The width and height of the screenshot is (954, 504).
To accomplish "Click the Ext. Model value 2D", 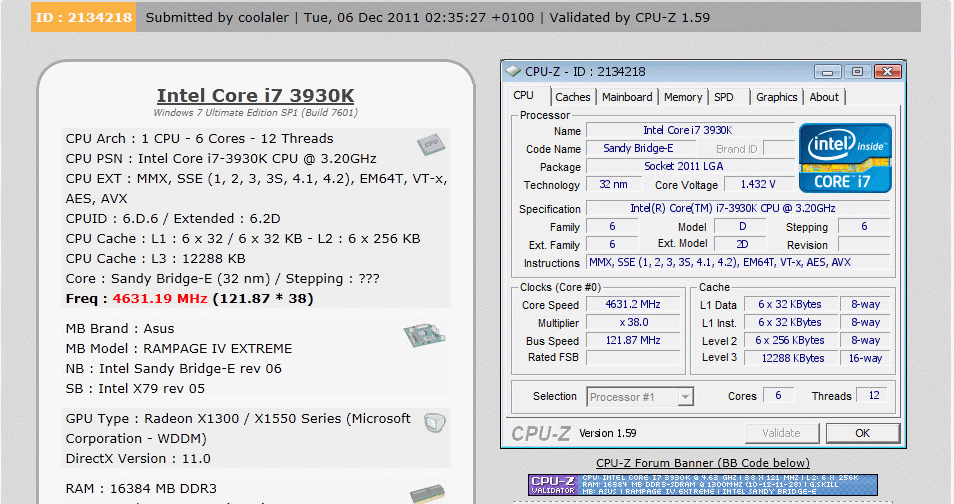I will [x=742, y=244].
